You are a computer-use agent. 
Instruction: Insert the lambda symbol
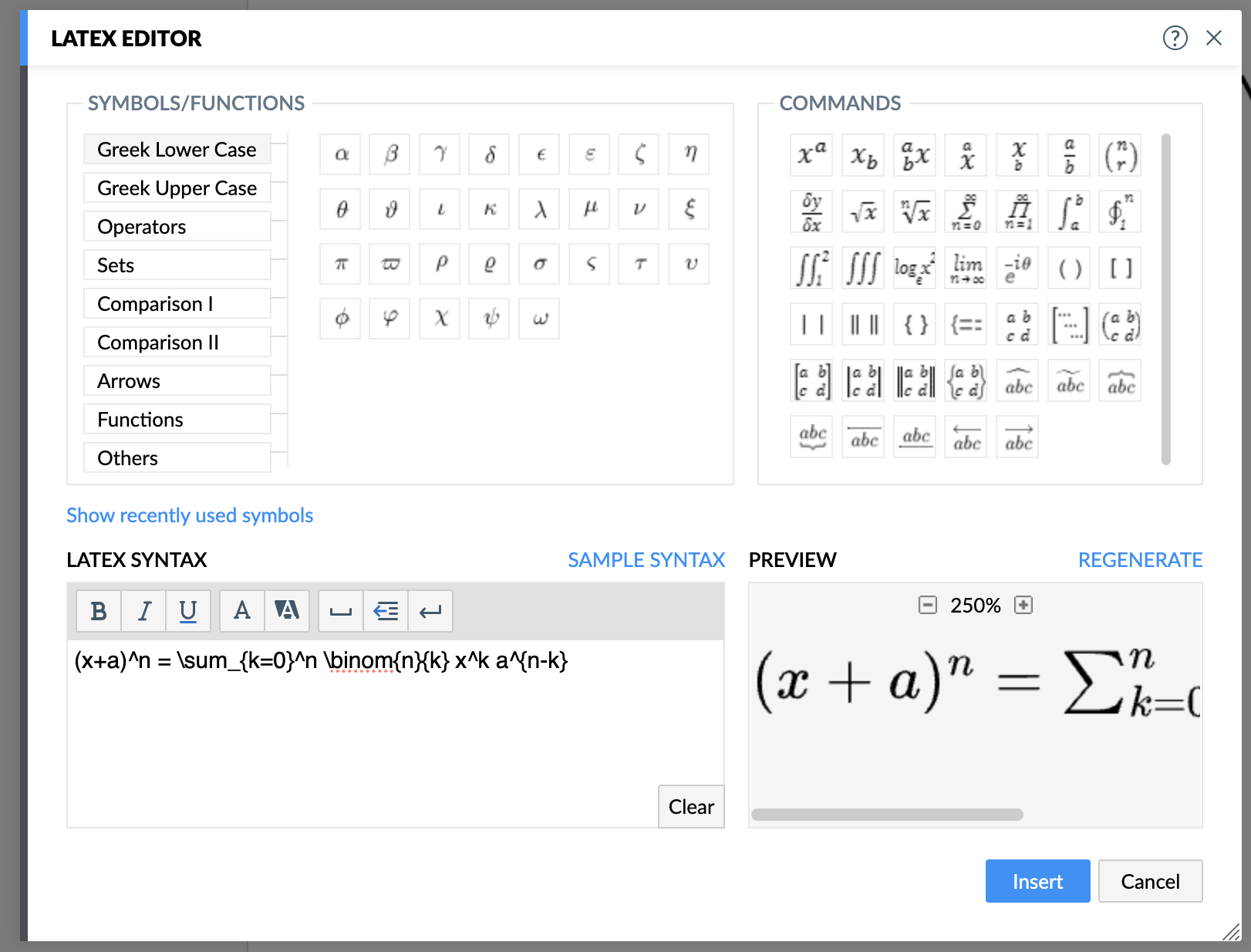[x=540, y=209]
